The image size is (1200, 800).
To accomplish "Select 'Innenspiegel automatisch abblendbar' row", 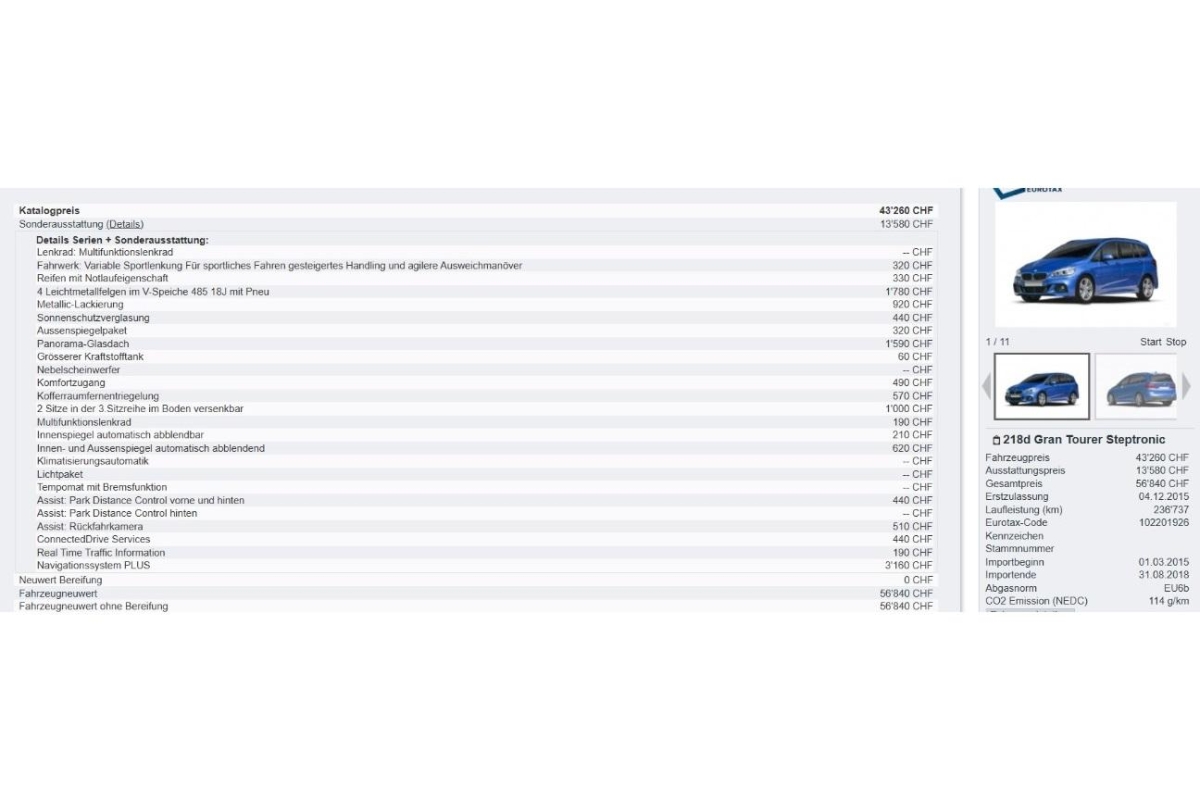I will tap(476, 435).
